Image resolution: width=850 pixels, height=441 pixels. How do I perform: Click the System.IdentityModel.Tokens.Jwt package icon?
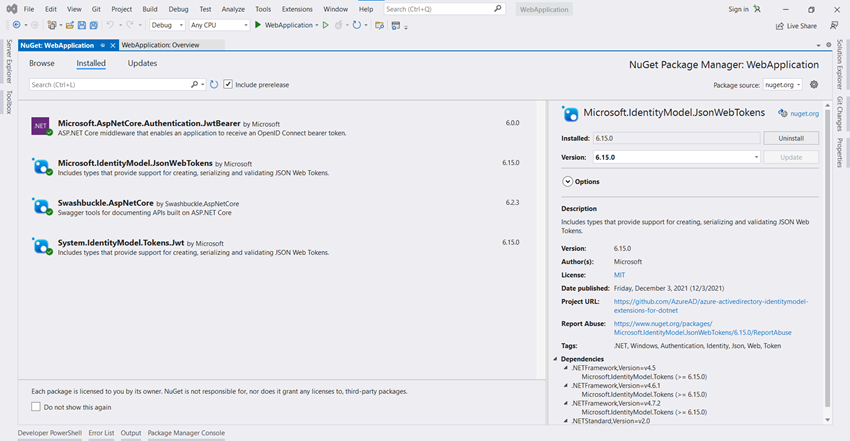[x=41, y=246]
